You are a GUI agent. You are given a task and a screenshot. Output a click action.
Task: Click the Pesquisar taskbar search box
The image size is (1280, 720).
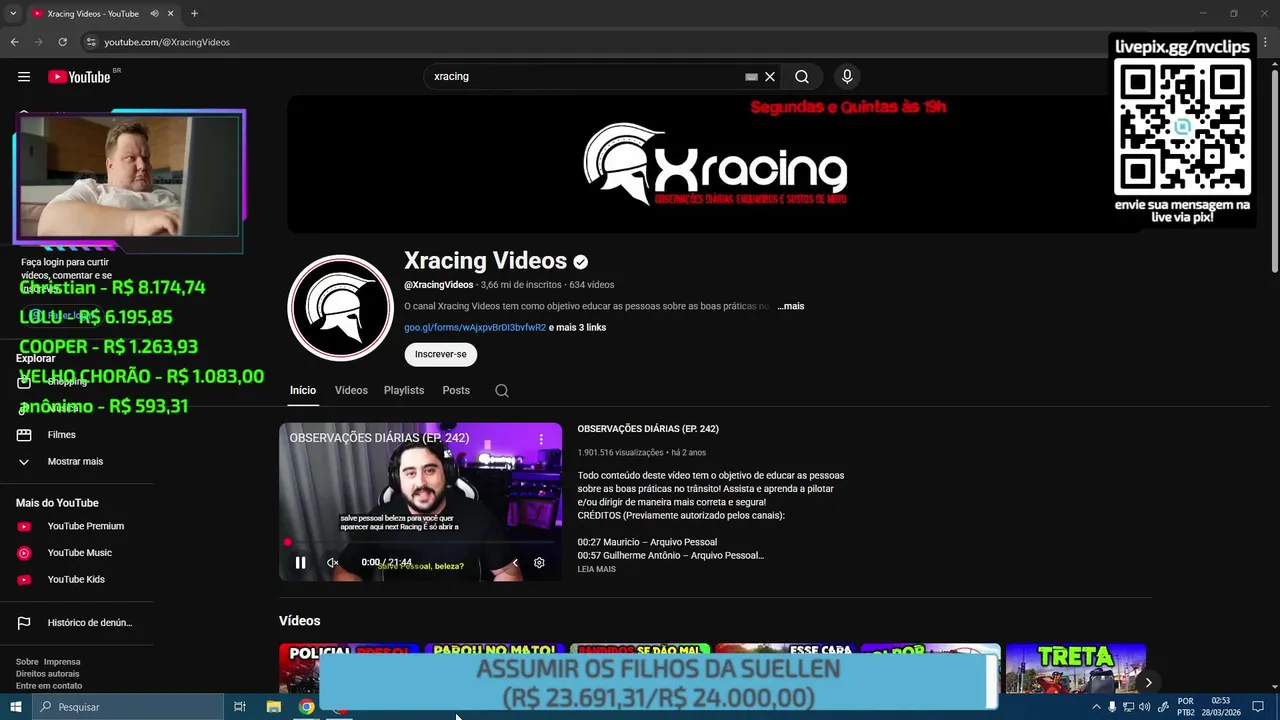[x=128, y=707]
